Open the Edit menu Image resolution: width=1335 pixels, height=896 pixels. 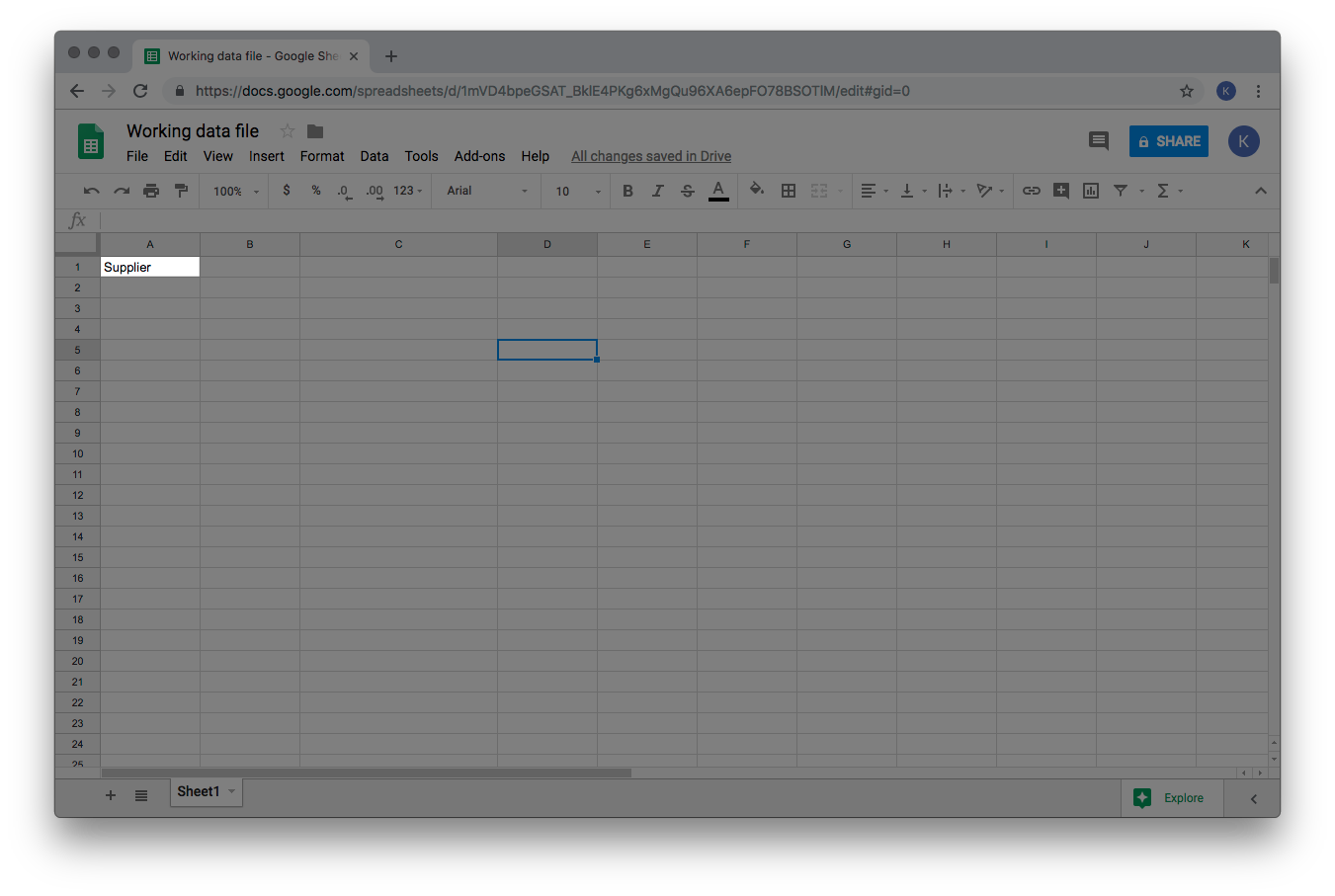pyautogui.click(x=176, y=156)
